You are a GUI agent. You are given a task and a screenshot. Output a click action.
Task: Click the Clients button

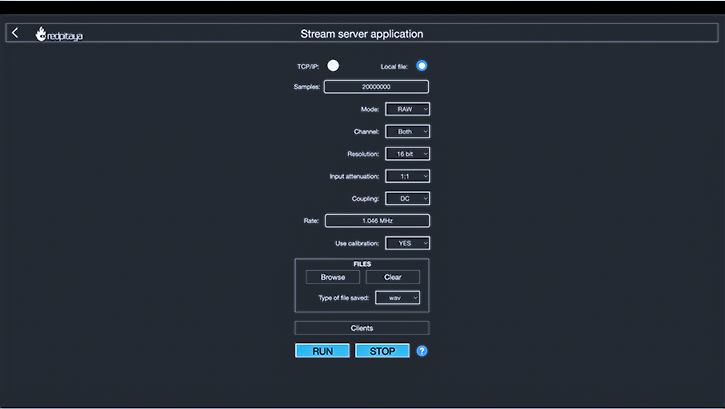(362, 328)
